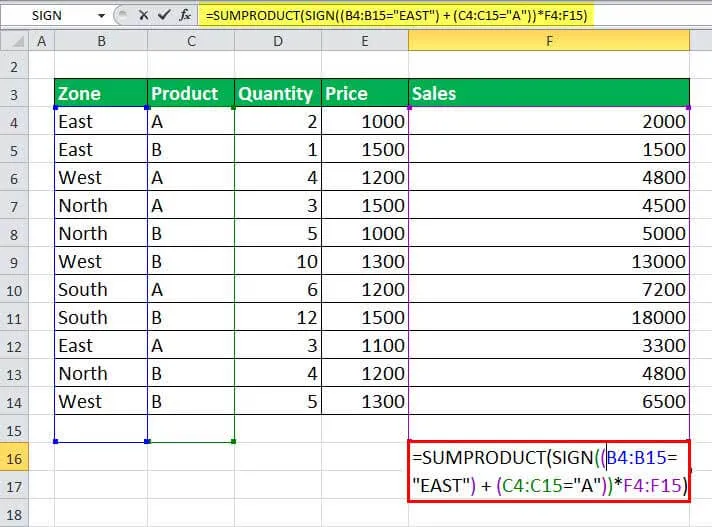Confirm the formula with the checkmark icon
Image resolution: width=712 pixels, height=527 pixels.
tap(164, 15)
